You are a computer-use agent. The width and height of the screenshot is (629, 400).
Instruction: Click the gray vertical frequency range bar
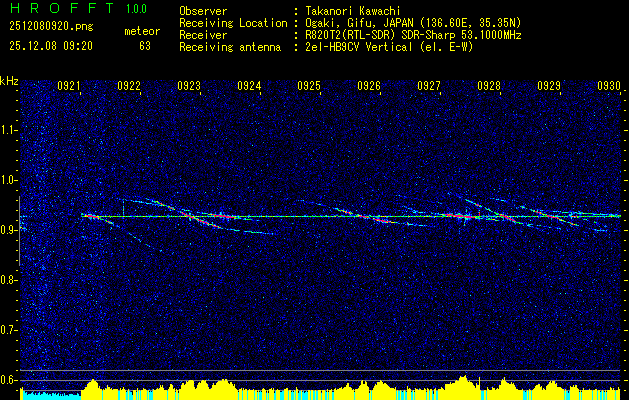[20, 231]
